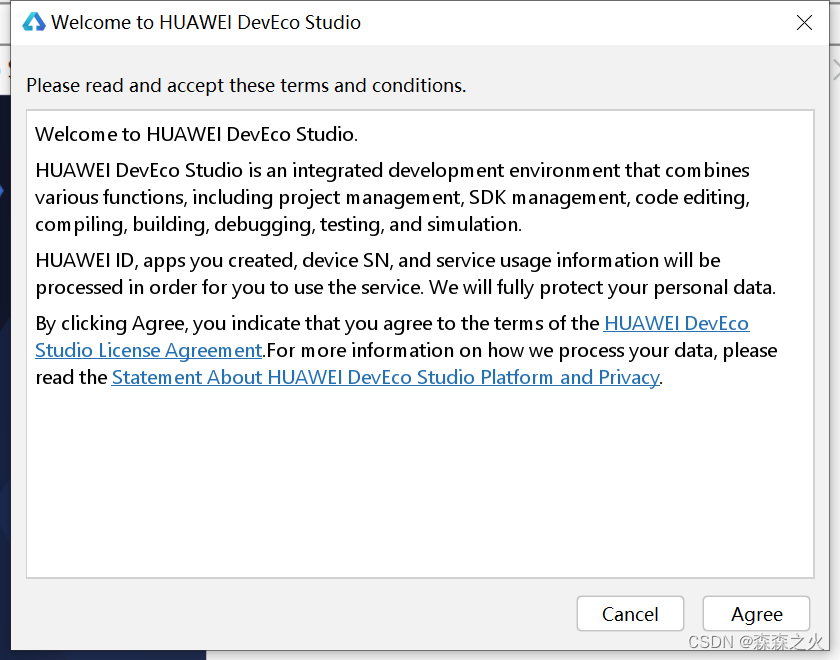Open the Statement About HUAWEI DevEco Studio Platform and Privacy link
Screen dimensions: 840x660
click(385, 377)
